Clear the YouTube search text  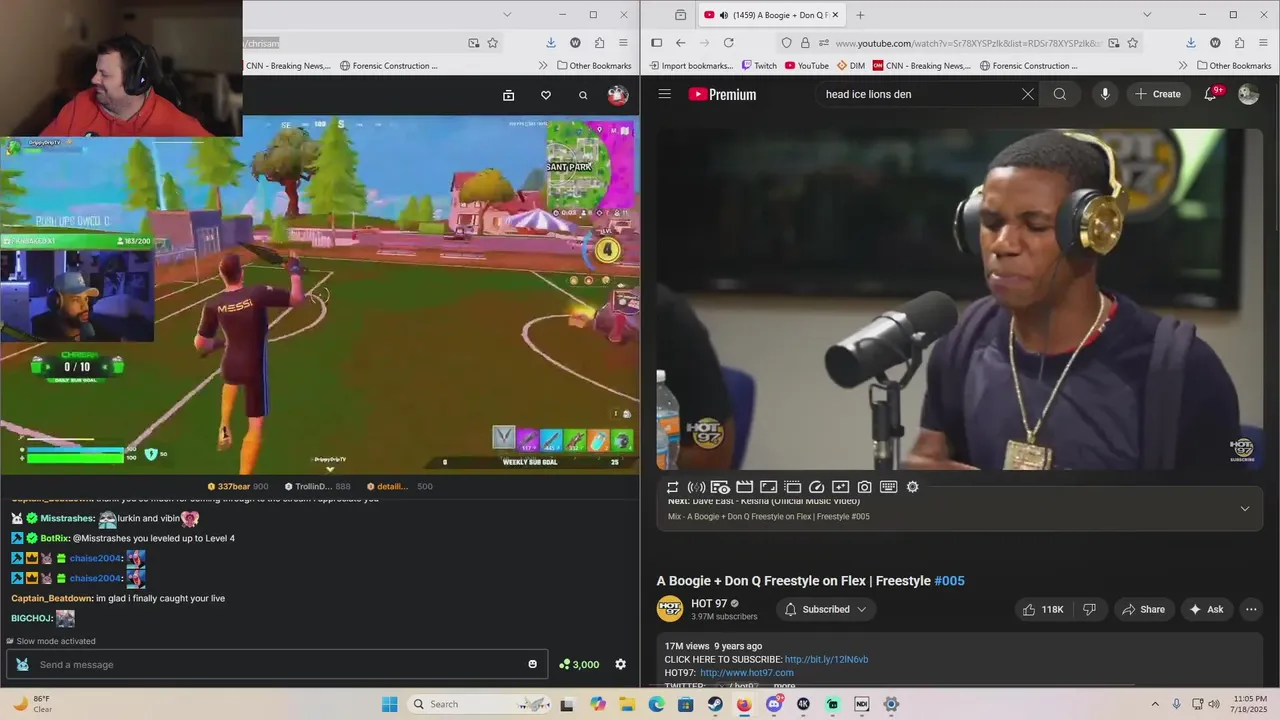pos(1027,94)
